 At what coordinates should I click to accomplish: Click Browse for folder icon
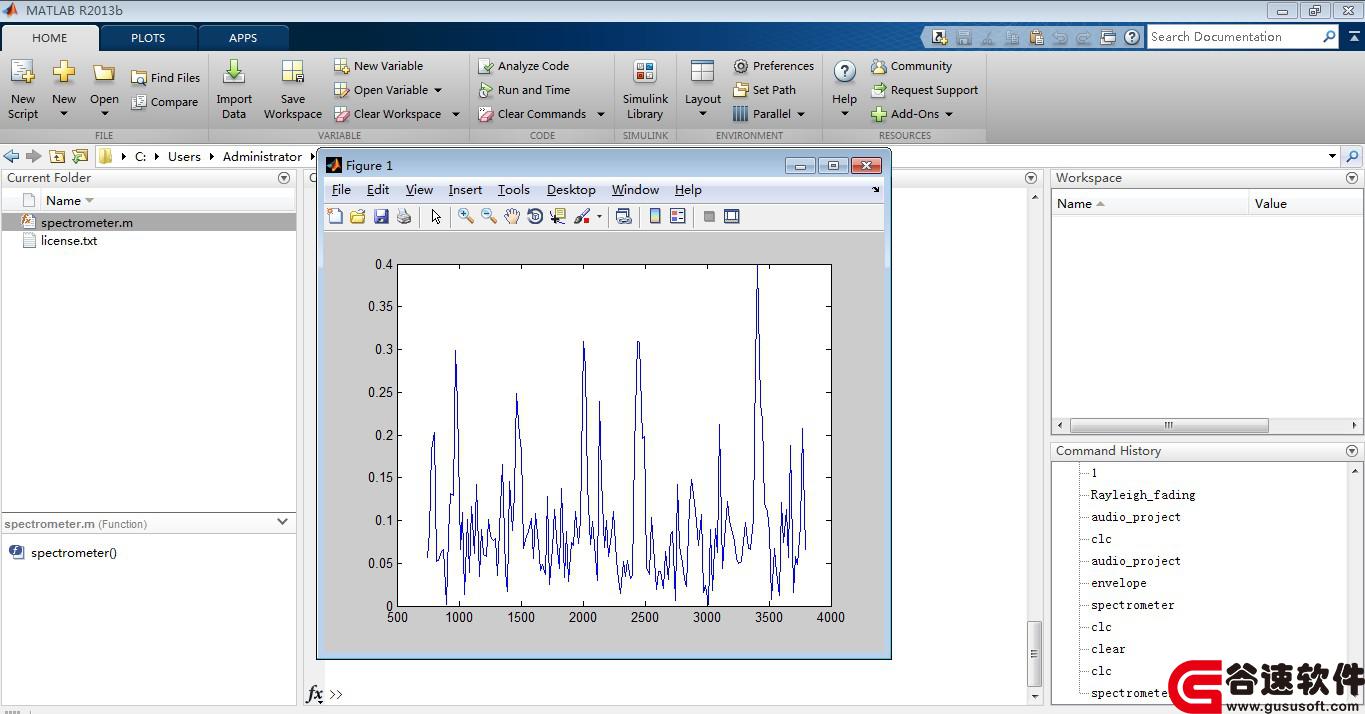coord(80,156)
